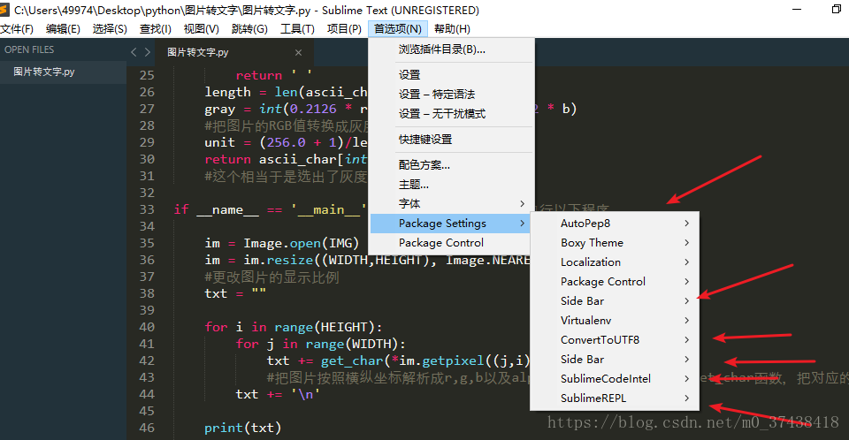Screen dimensions: 849x440
Task: Click the 'for i in range(HEIGHT):' line
Action: tap(293, 327)
